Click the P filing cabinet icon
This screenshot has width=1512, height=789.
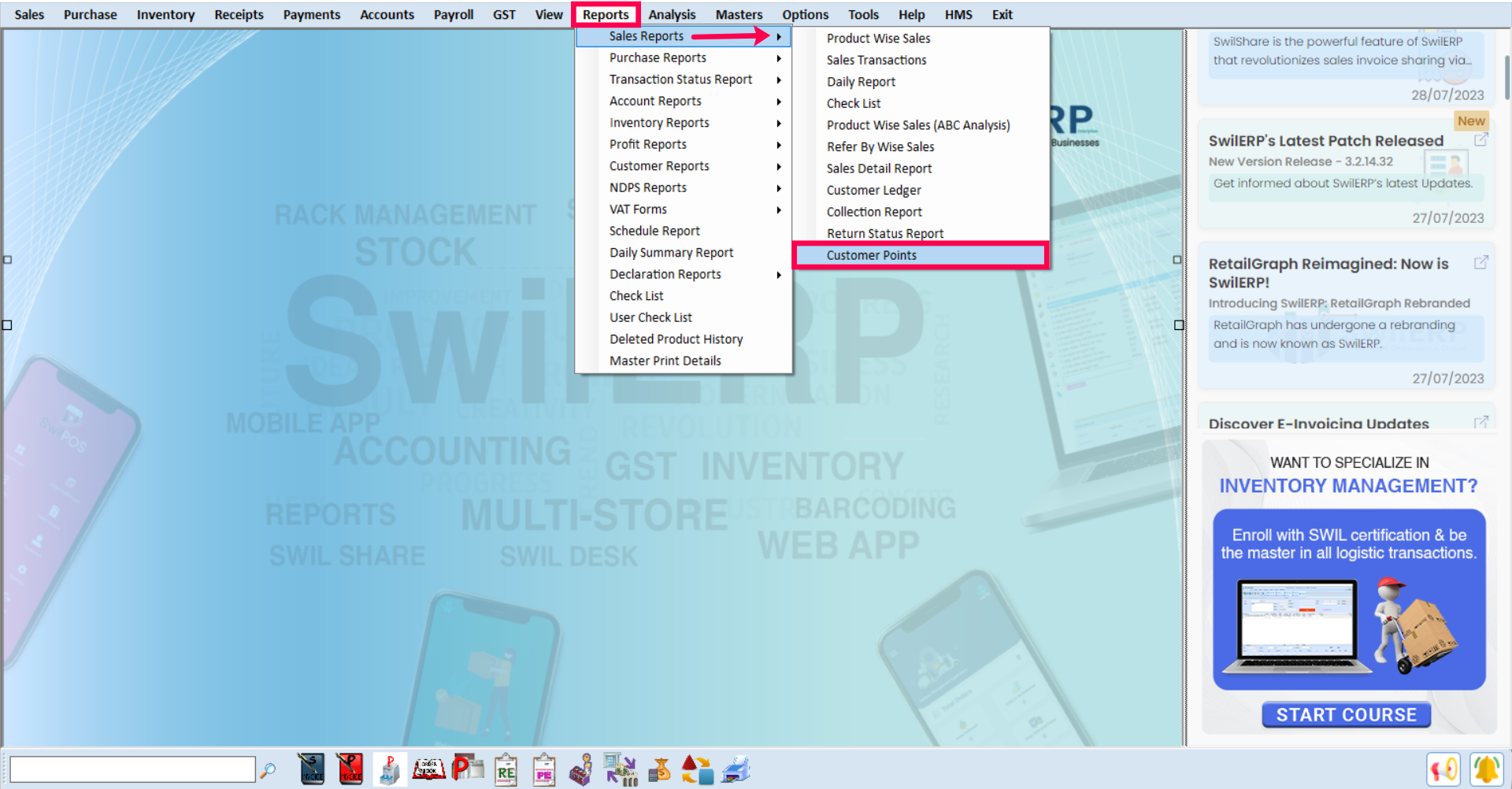click(389, 769)
